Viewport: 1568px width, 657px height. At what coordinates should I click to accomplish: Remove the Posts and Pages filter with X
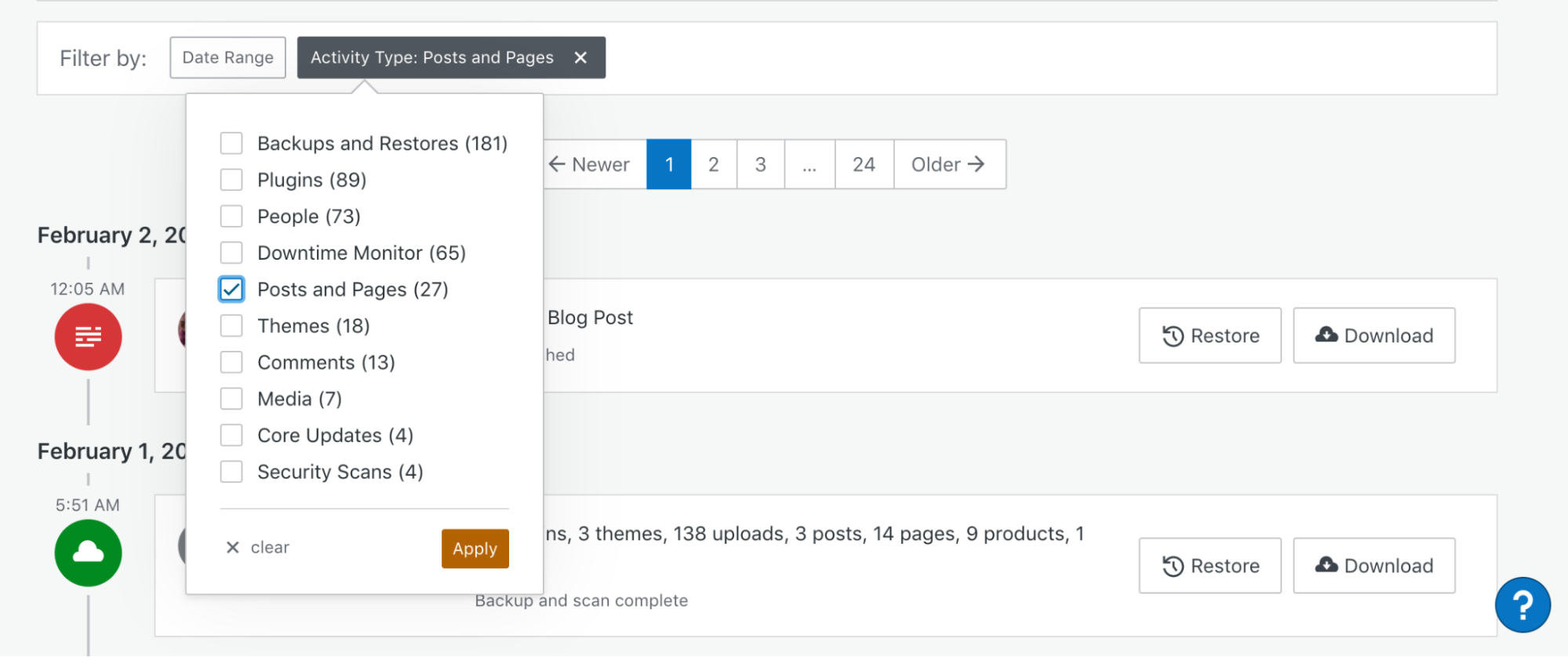click(580, 57)
